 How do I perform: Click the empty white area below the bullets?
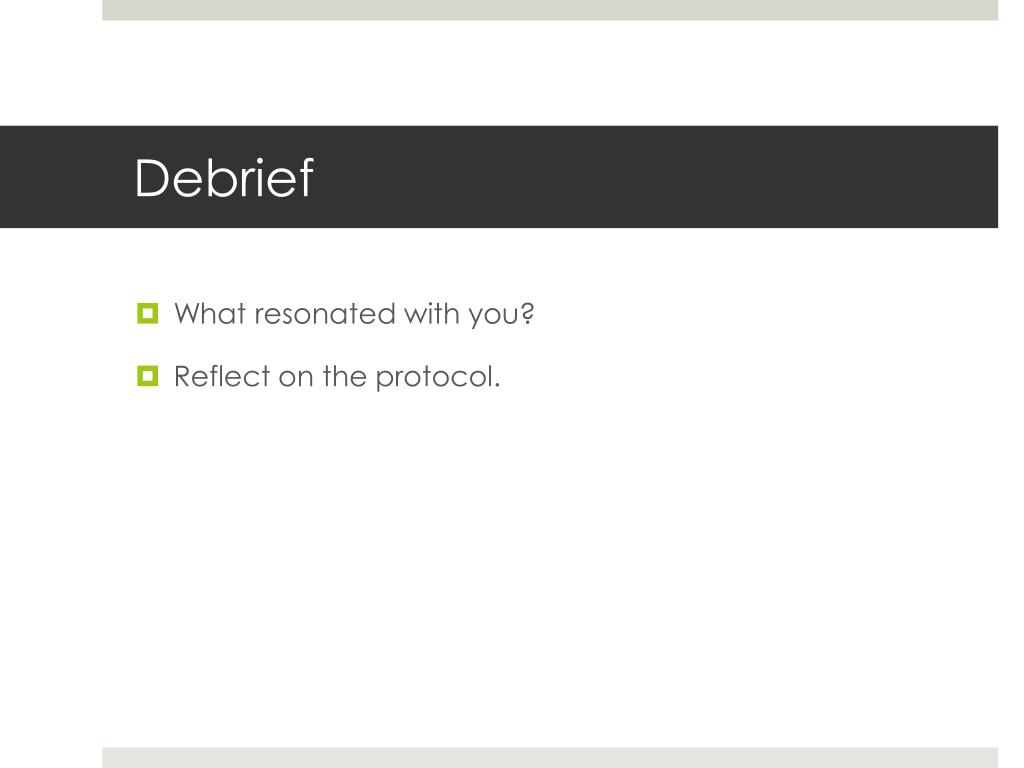pos(550,568)
